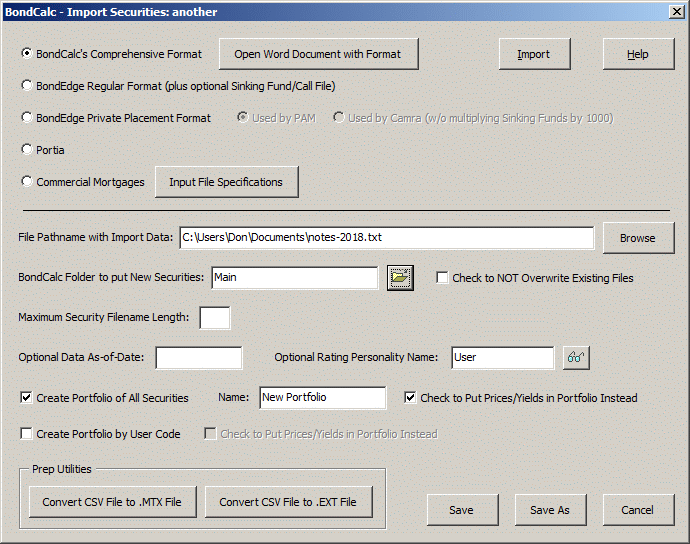This screenshot has height=544, width=690.
Task: Click the folder icon beside the Main field
Action: (400, 278)
